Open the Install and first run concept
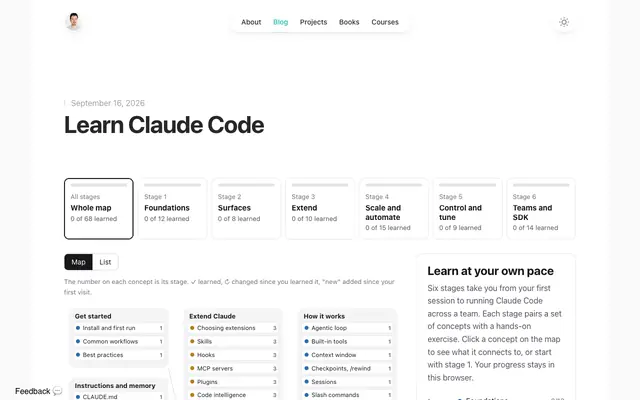This screenshot has width=640, height=400. pyautogui.click(x=119, y=328)
